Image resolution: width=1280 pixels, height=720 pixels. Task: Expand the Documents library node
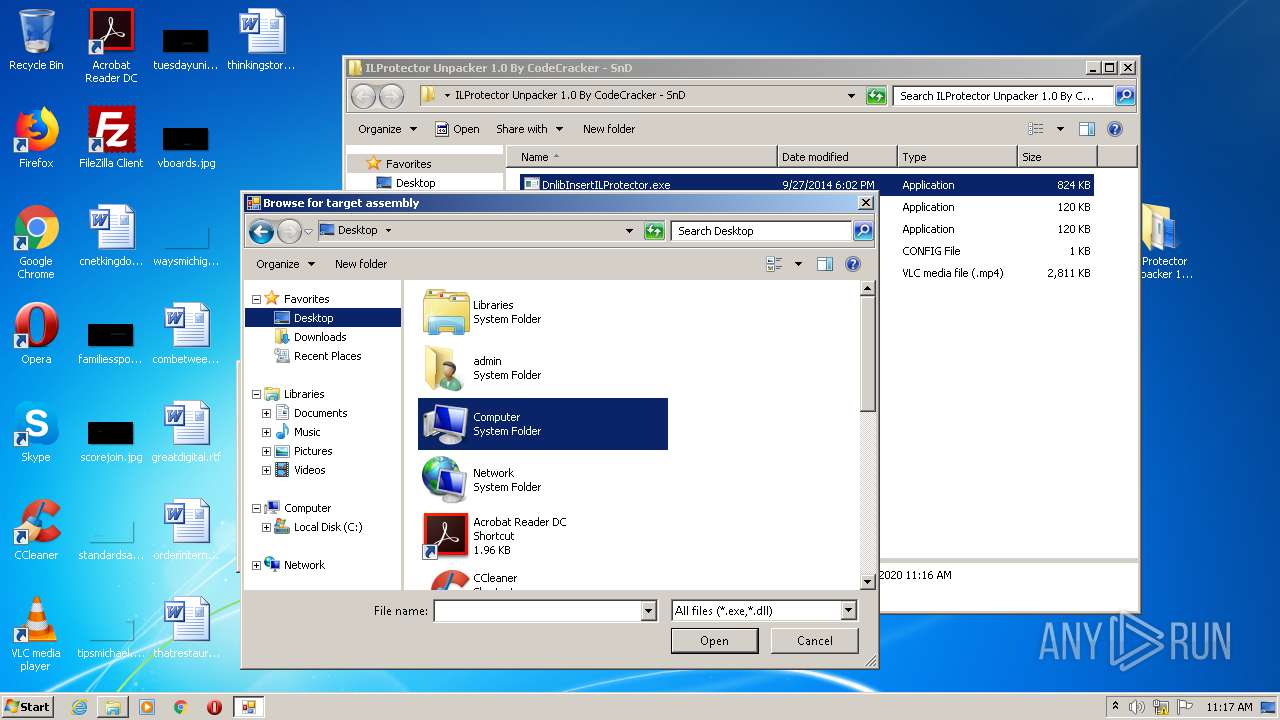point(266,413)
